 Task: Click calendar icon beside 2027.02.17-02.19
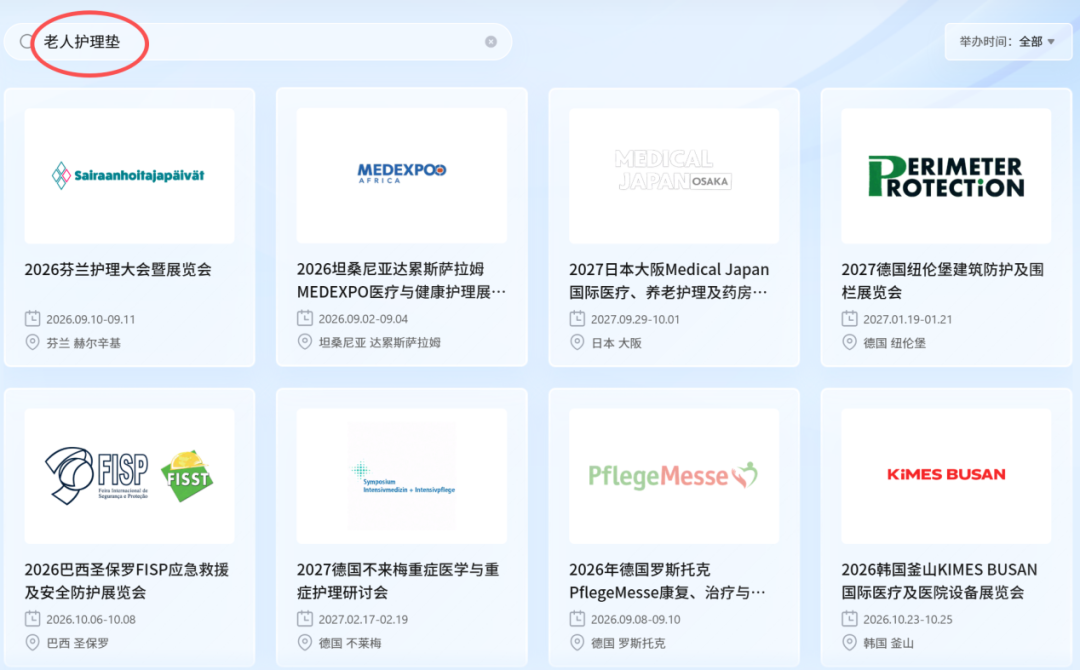click(304, 618)
